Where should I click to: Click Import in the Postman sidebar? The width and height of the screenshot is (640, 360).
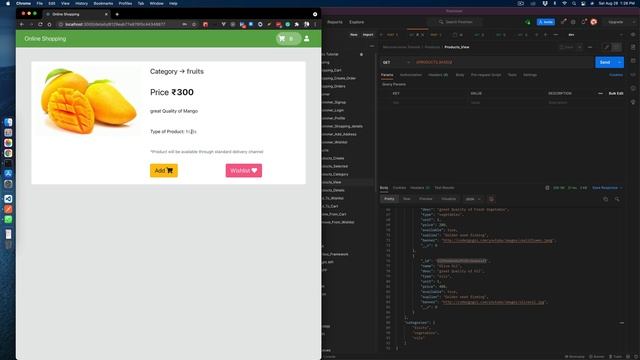pos(368,35)
